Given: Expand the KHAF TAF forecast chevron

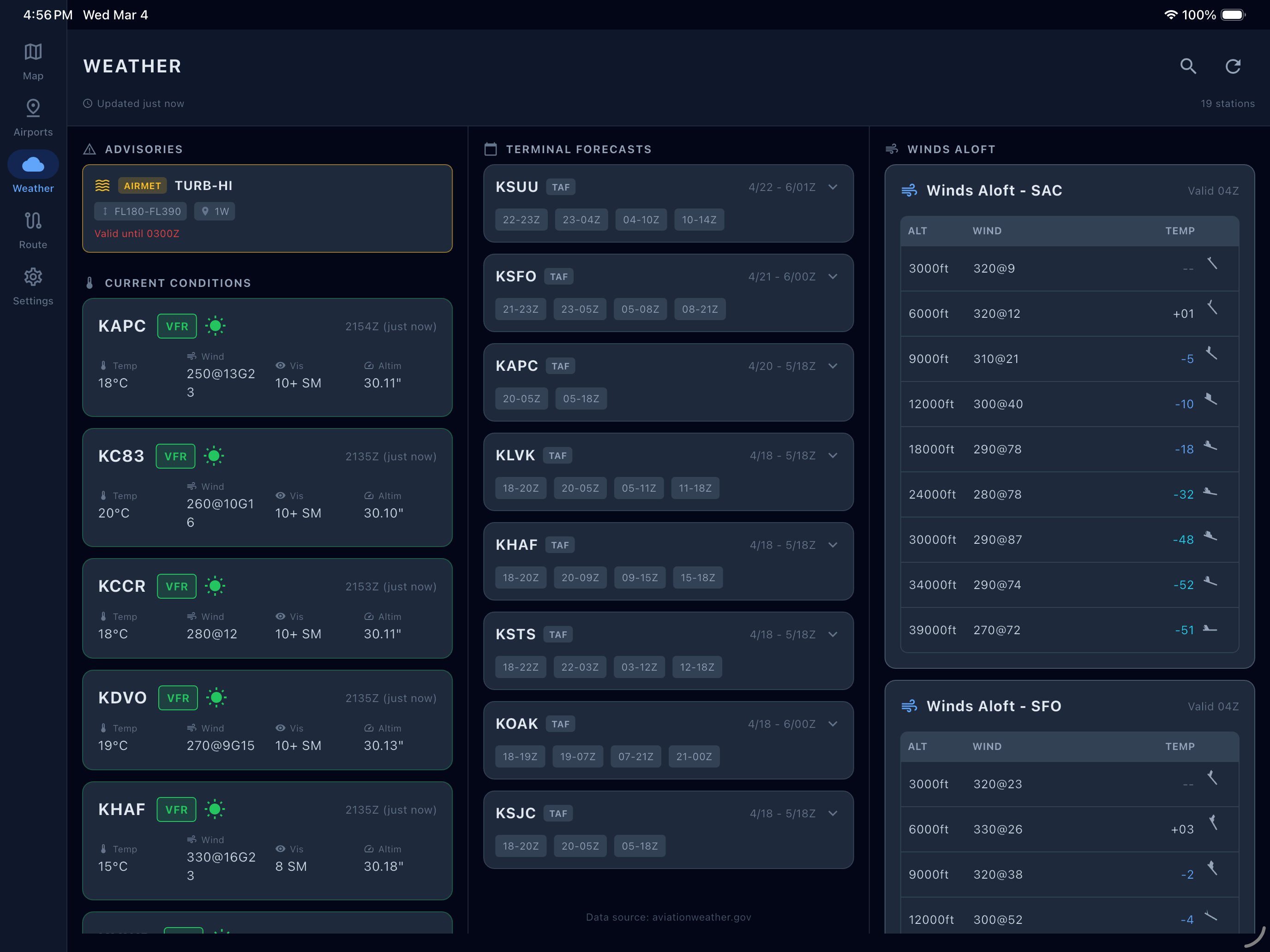Looking at the screenshot, I should point(833,545).
